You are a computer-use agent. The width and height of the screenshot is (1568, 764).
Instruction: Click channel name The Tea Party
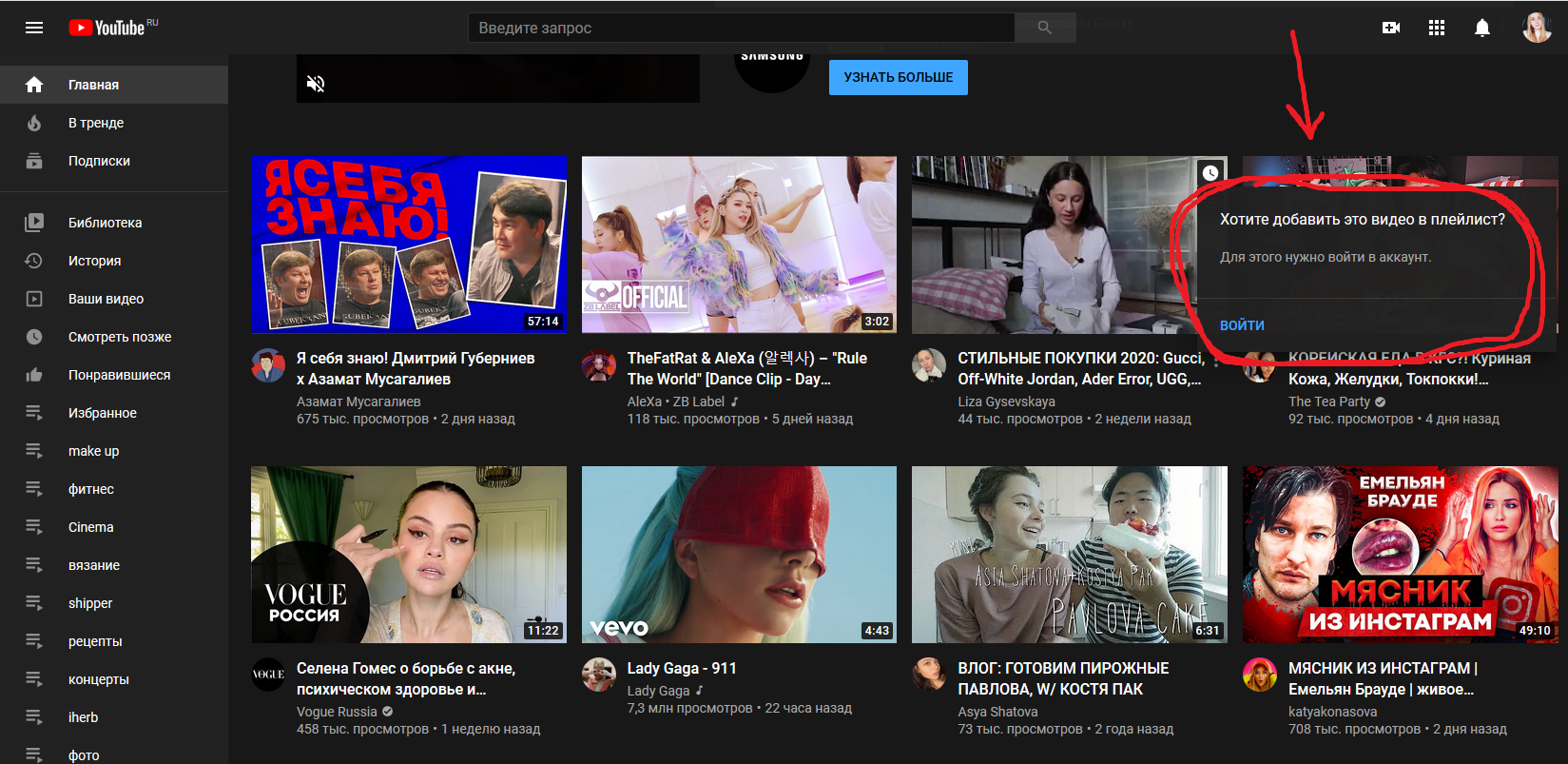tap(1329, 402)
